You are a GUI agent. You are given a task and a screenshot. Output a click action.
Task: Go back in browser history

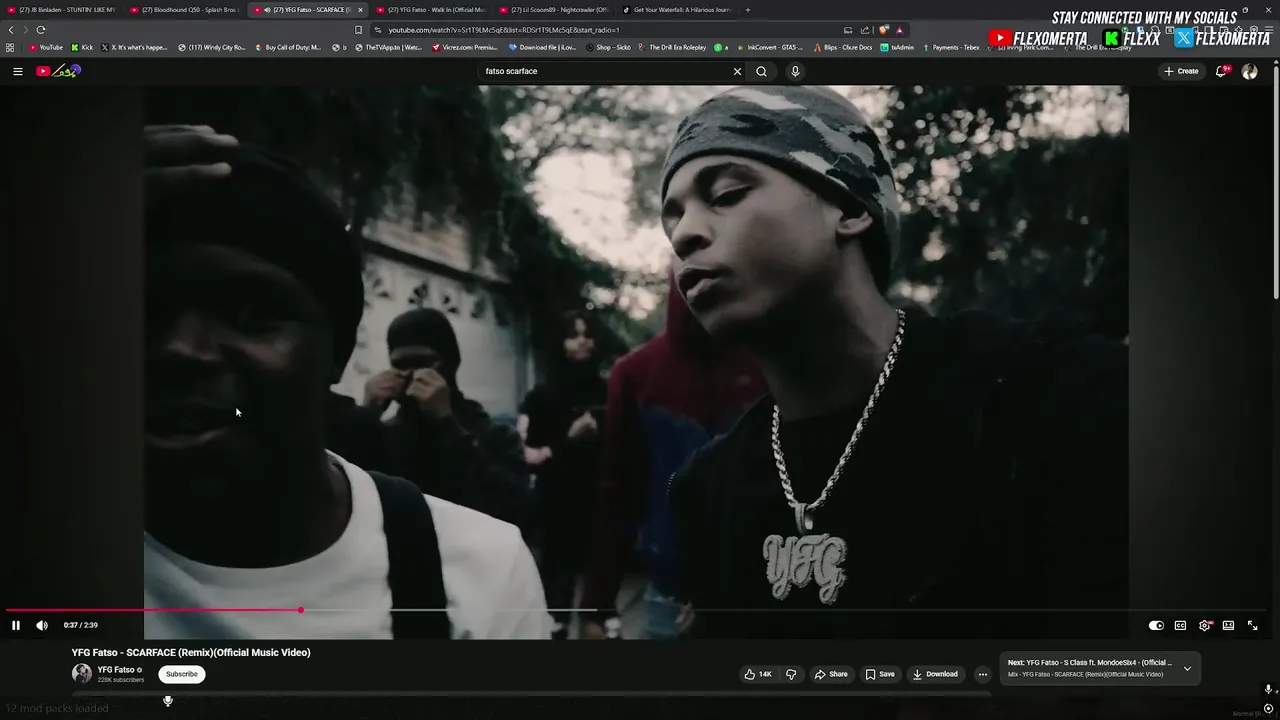[x=11, y=30]
